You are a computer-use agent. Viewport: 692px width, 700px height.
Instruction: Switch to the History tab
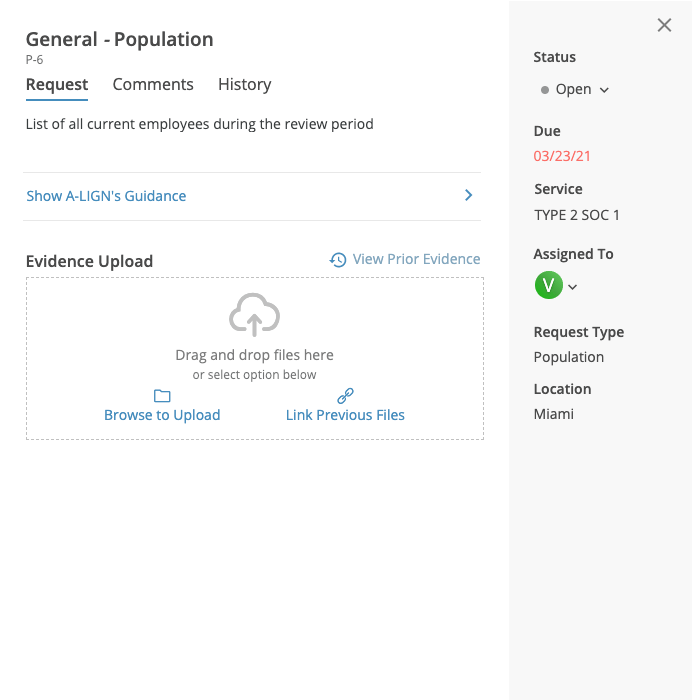(x=244, y=85)
